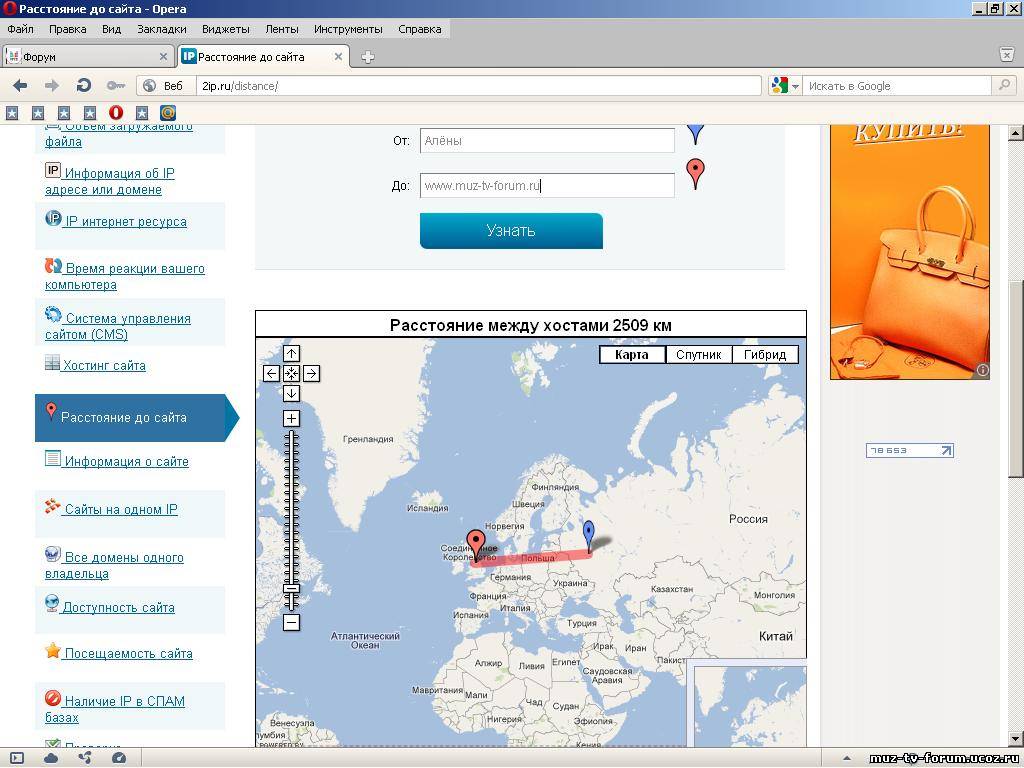Open the closed tabs trash icon
This screenshot has height=768, width=1024.
1007,56
